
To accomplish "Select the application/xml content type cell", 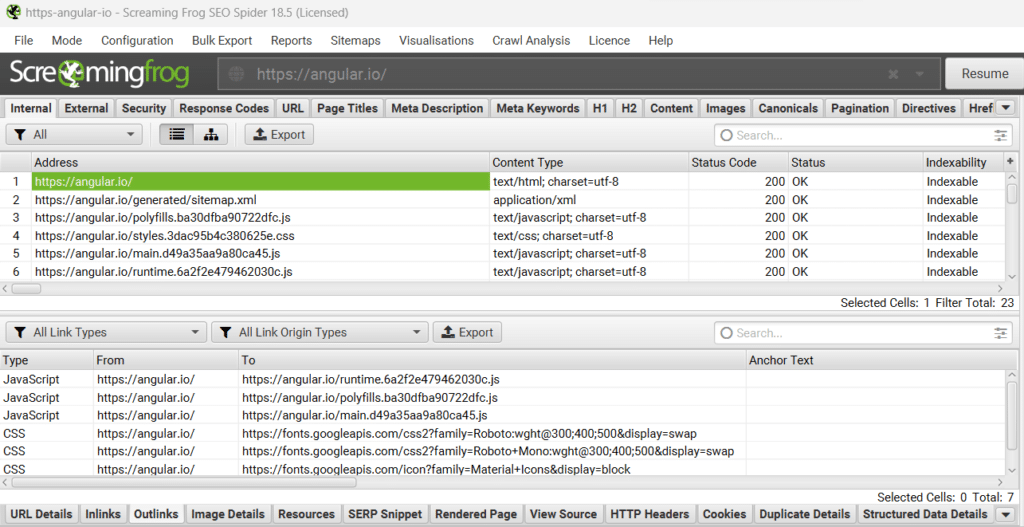I will (589, 200).
